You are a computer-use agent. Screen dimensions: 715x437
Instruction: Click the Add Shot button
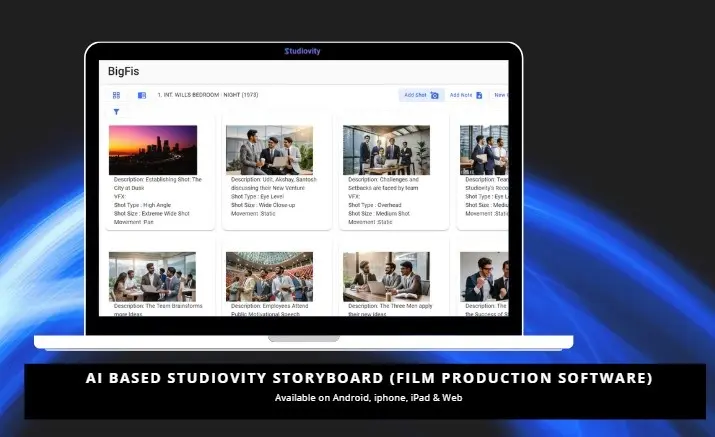coord(421,95)
